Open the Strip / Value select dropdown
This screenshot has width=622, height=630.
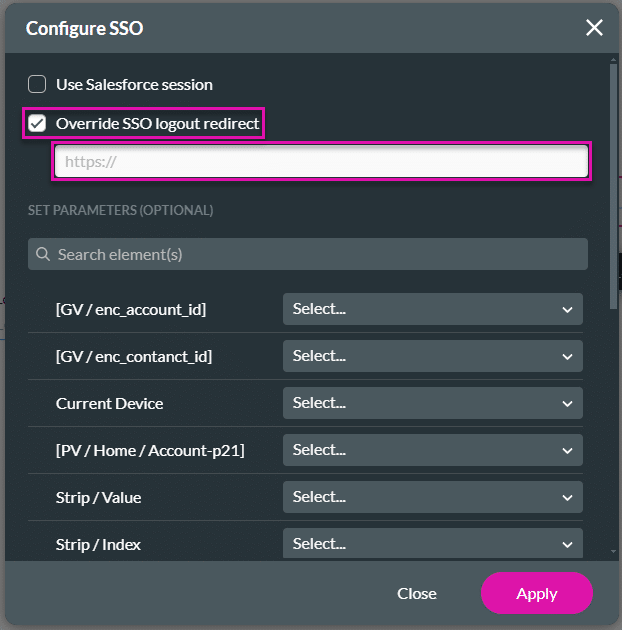coord(433,497)
